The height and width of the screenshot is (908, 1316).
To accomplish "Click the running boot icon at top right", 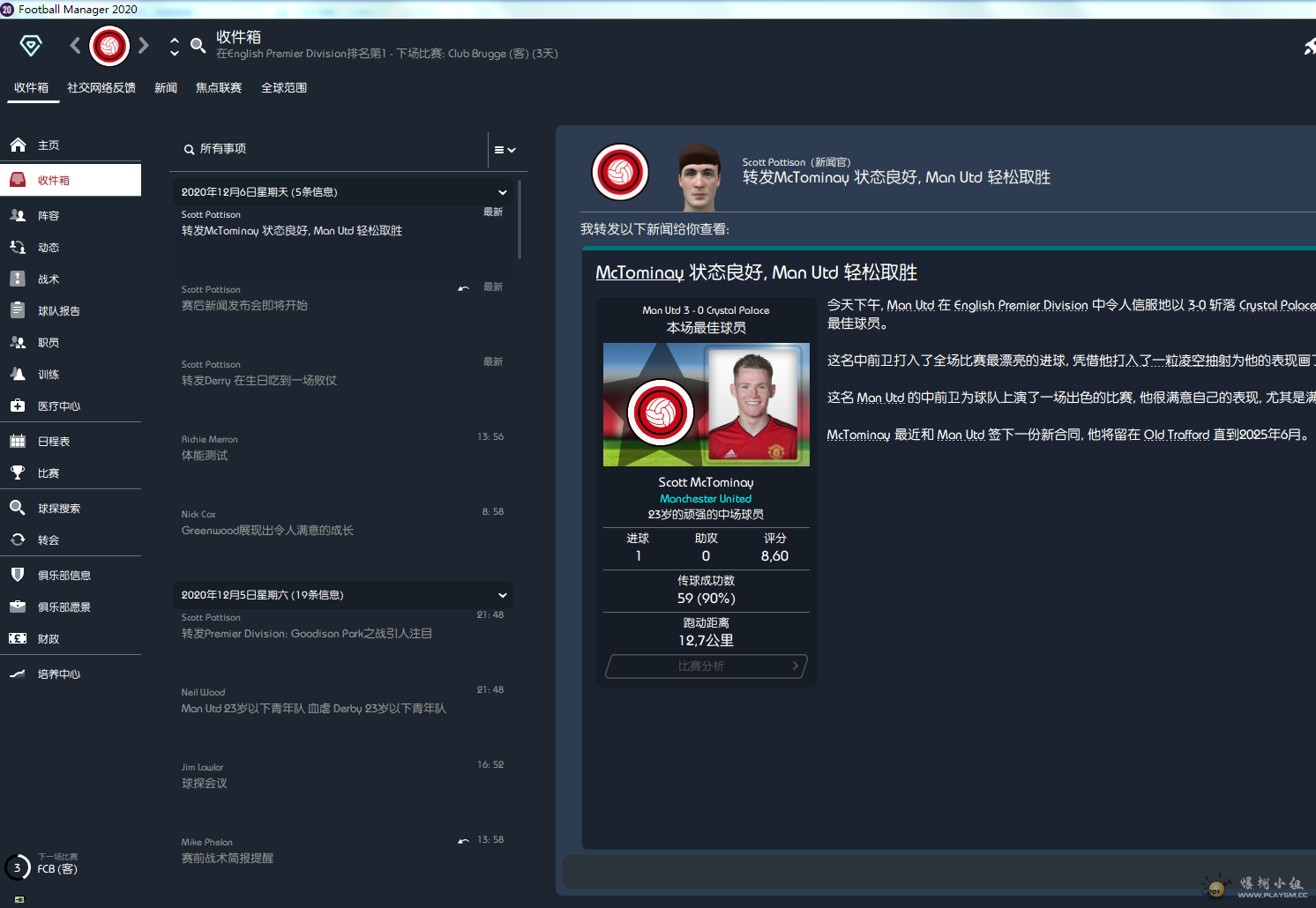I will (1310, 47).
